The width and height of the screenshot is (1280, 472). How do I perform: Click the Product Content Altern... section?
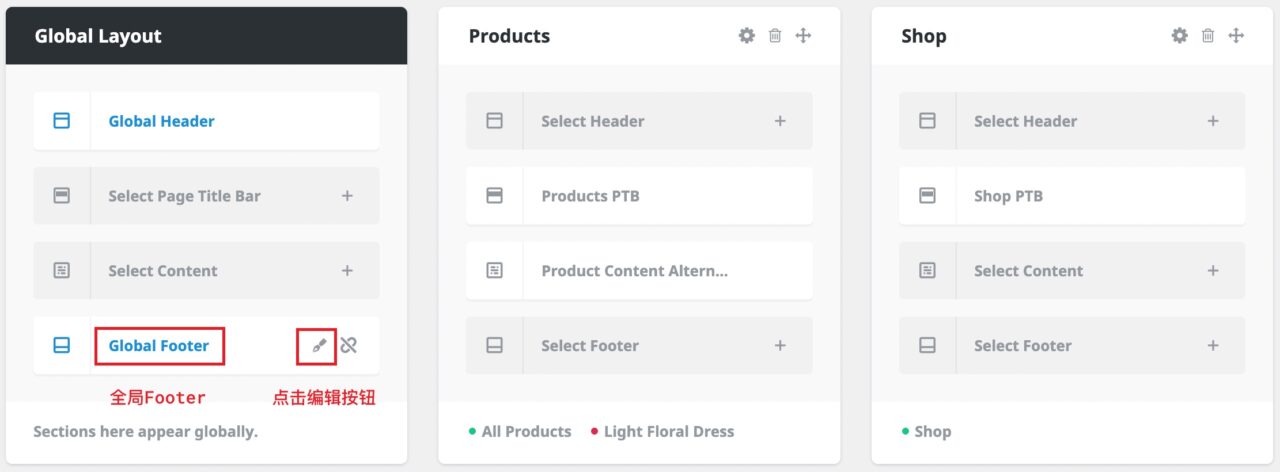[x=634, y=271]
